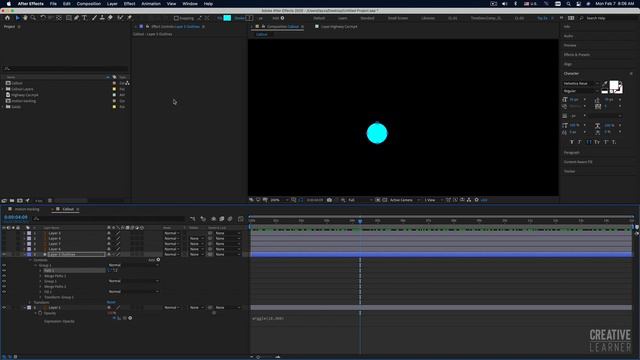Toggle visibility of Fill 1
640x360 pixels.
pyautogui.click(x=4, y=292)
